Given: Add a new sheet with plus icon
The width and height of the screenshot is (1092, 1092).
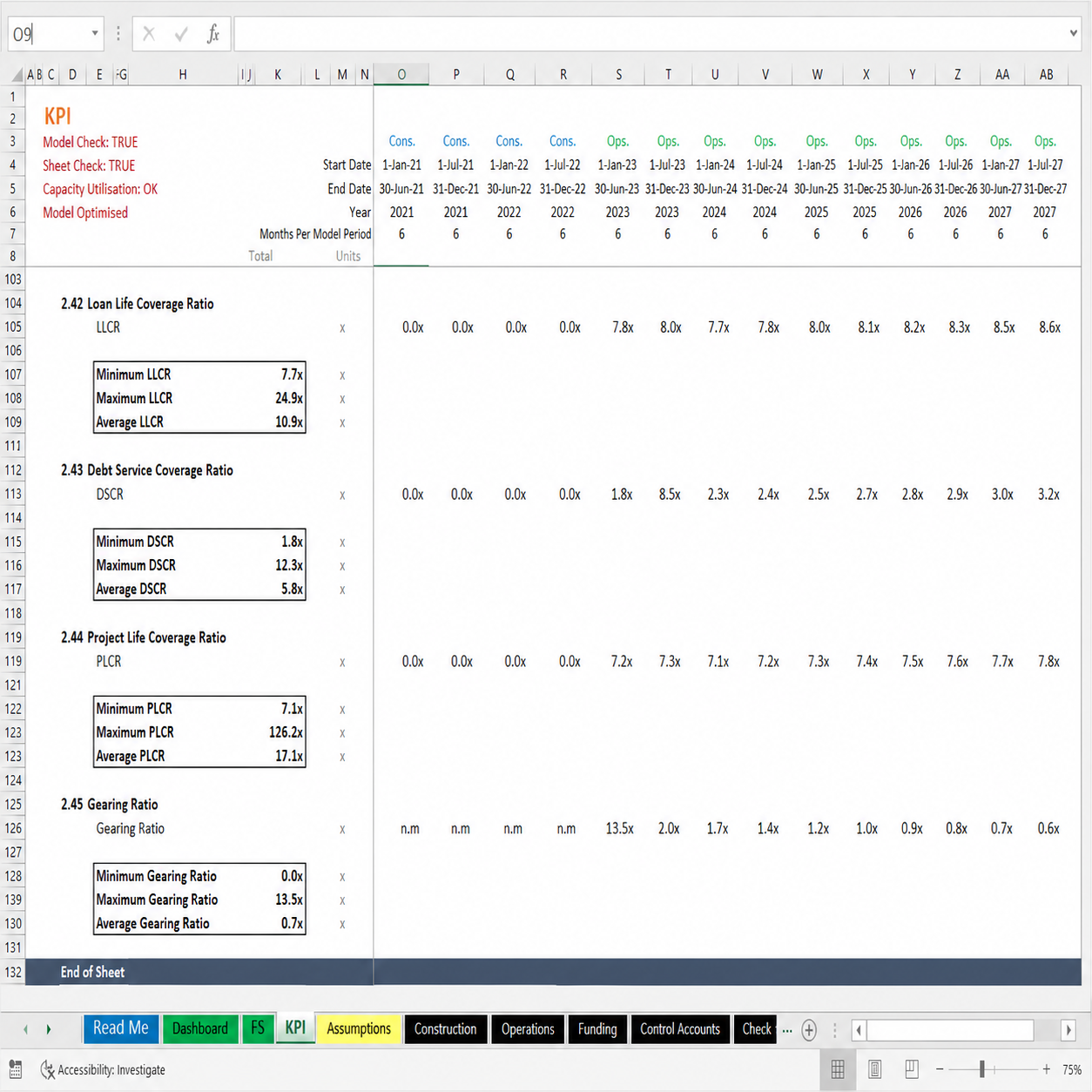Looking at the screenshot, I should coord(809,1030).
